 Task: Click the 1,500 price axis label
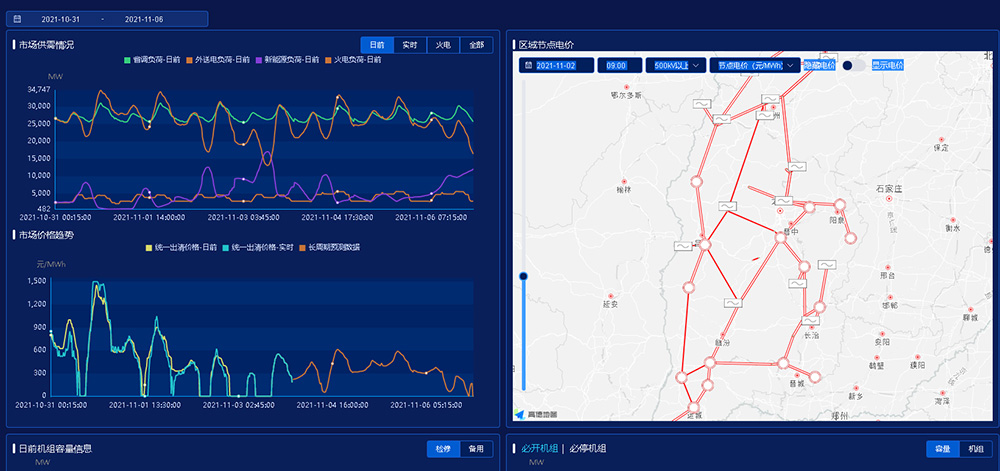pos(37,280)
